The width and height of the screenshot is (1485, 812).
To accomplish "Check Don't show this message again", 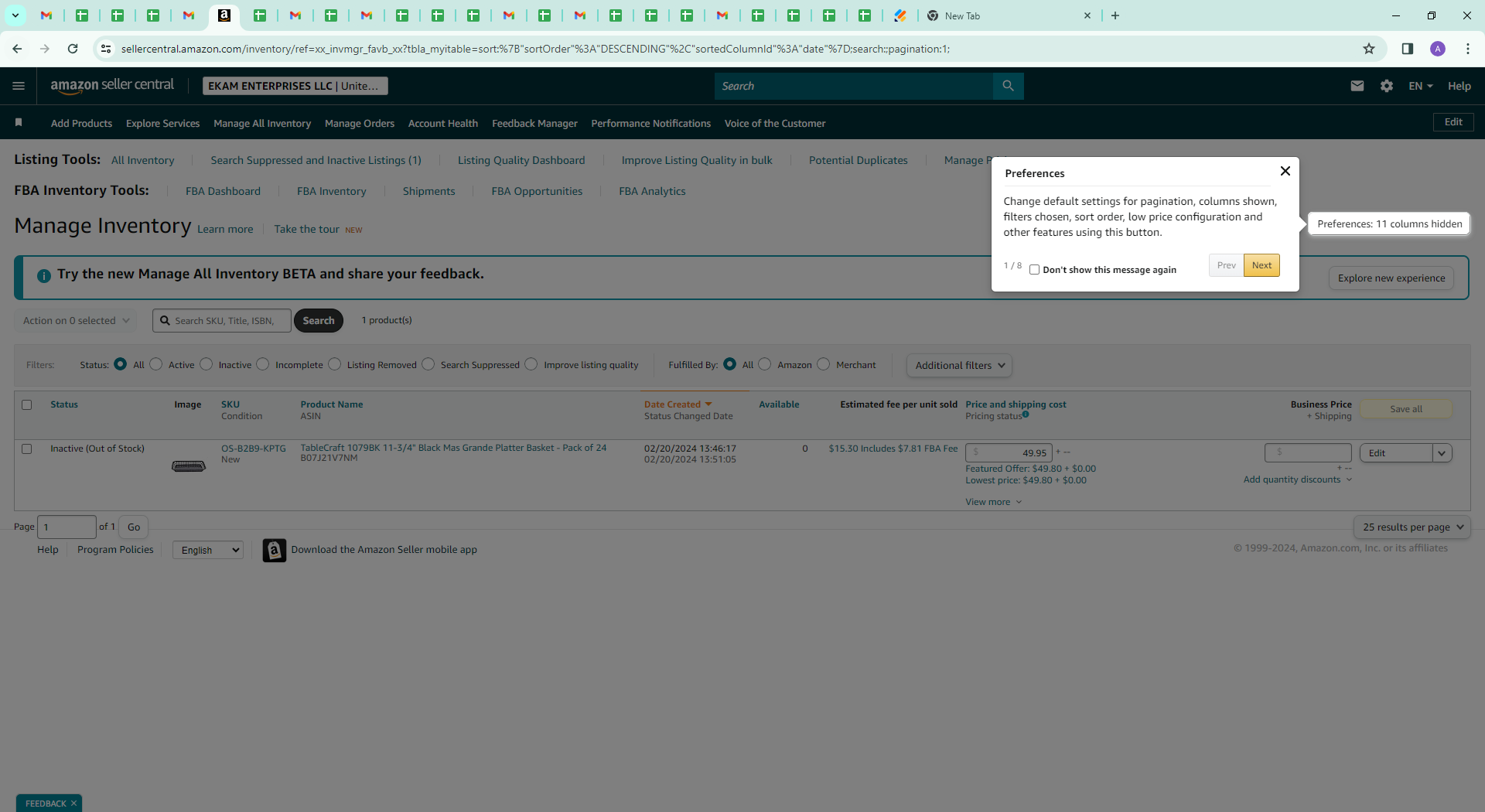I will click(x=1034, y=270).
